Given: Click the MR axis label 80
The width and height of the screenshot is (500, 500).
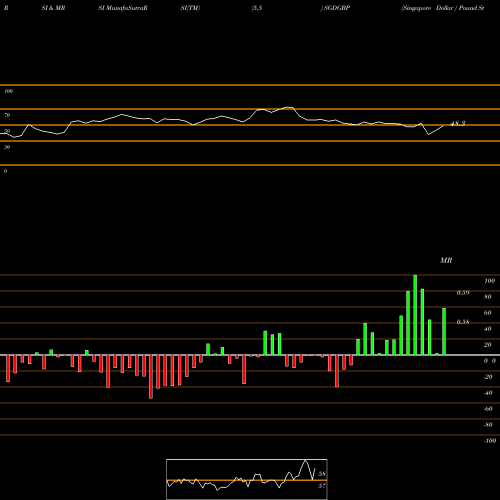Looking at the screenshot, I should 488,297.
